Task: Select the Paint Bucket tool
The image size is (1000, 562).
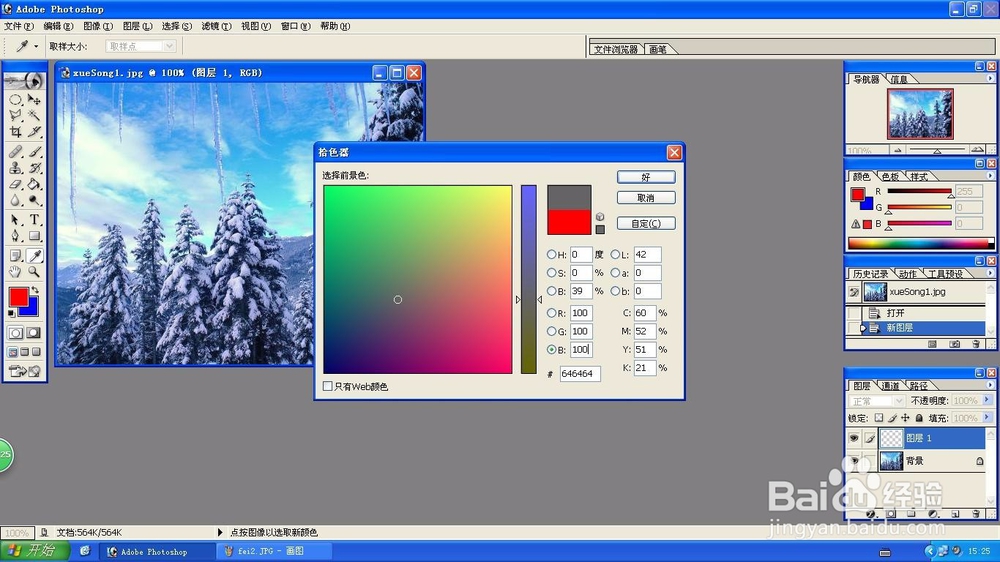Action: click(34, 184)
